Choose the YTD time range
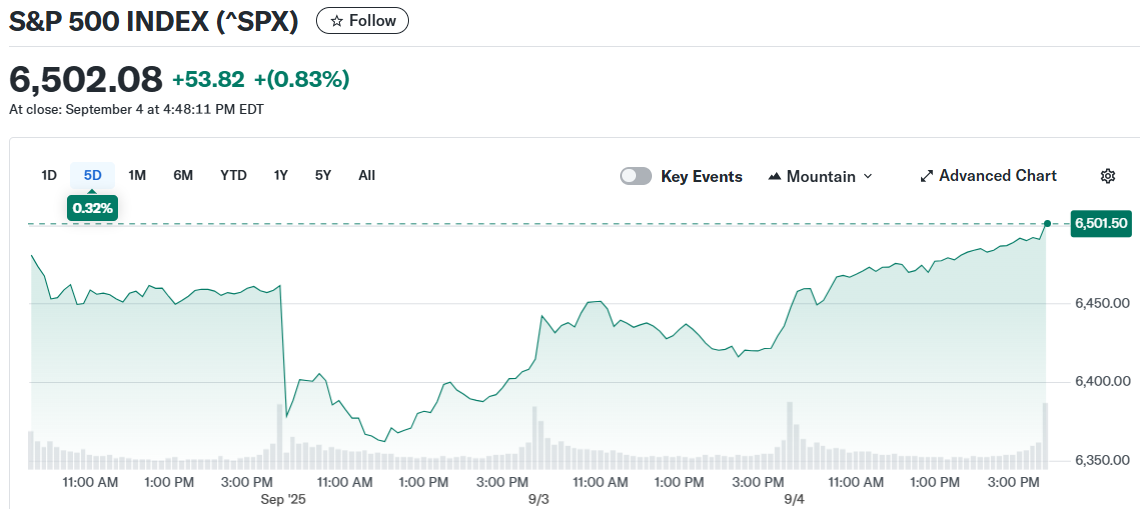 (233, 175)
